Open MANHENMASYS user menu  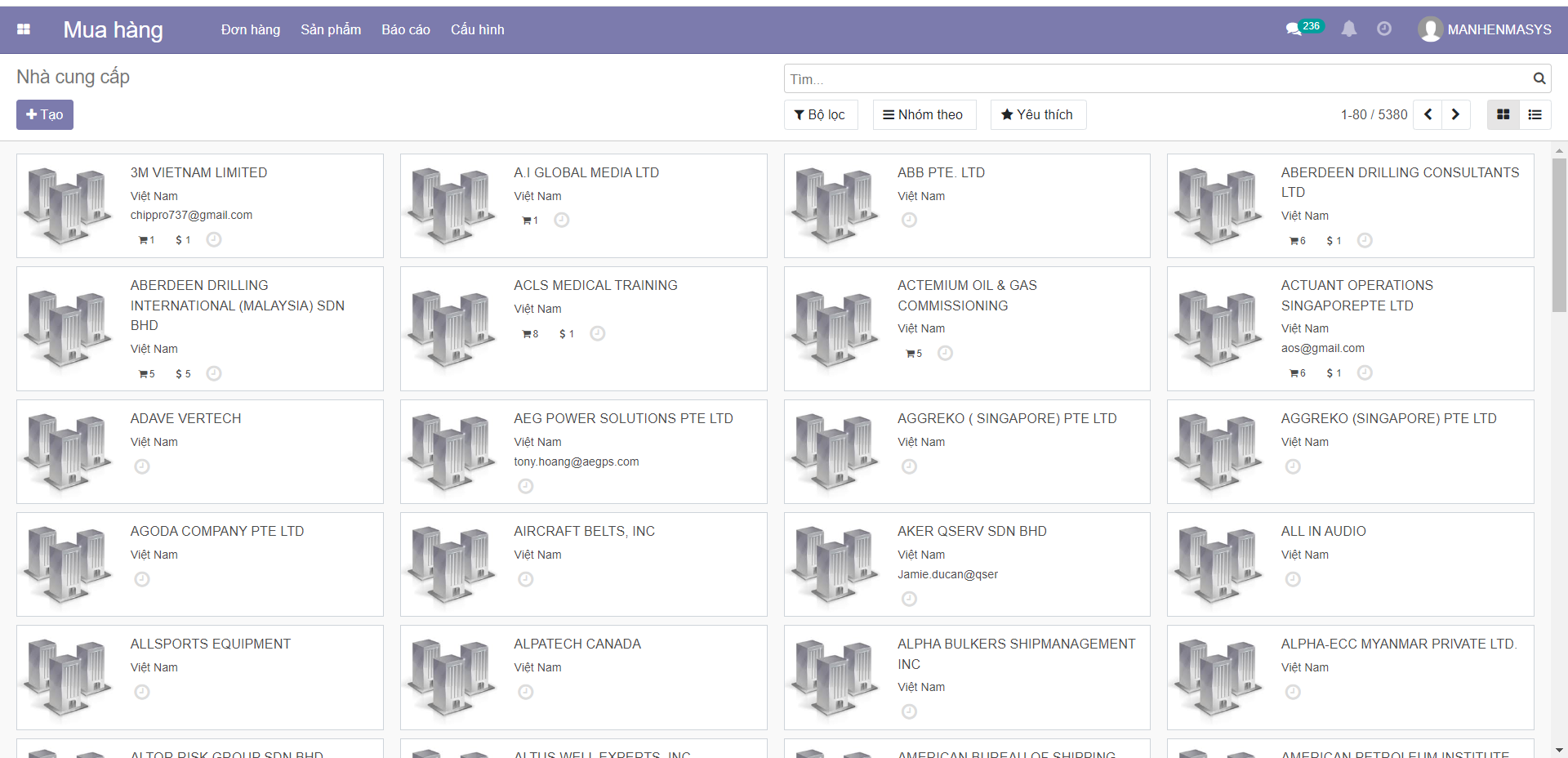pyautogui.click(x=1485, y=29)
